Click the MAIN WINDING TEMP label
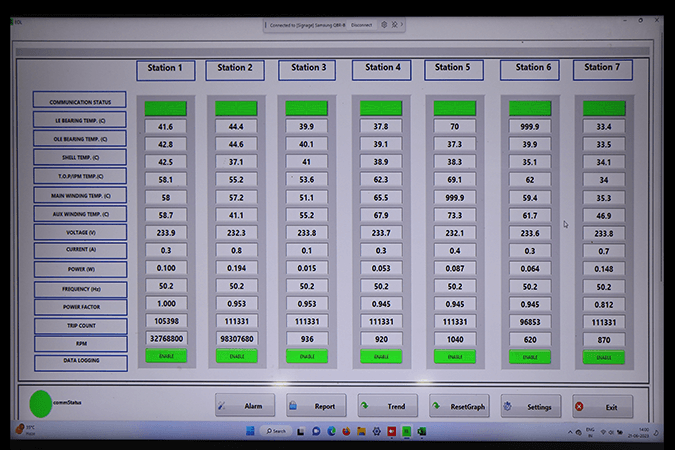The image size is (675, 450). point(81,196)
